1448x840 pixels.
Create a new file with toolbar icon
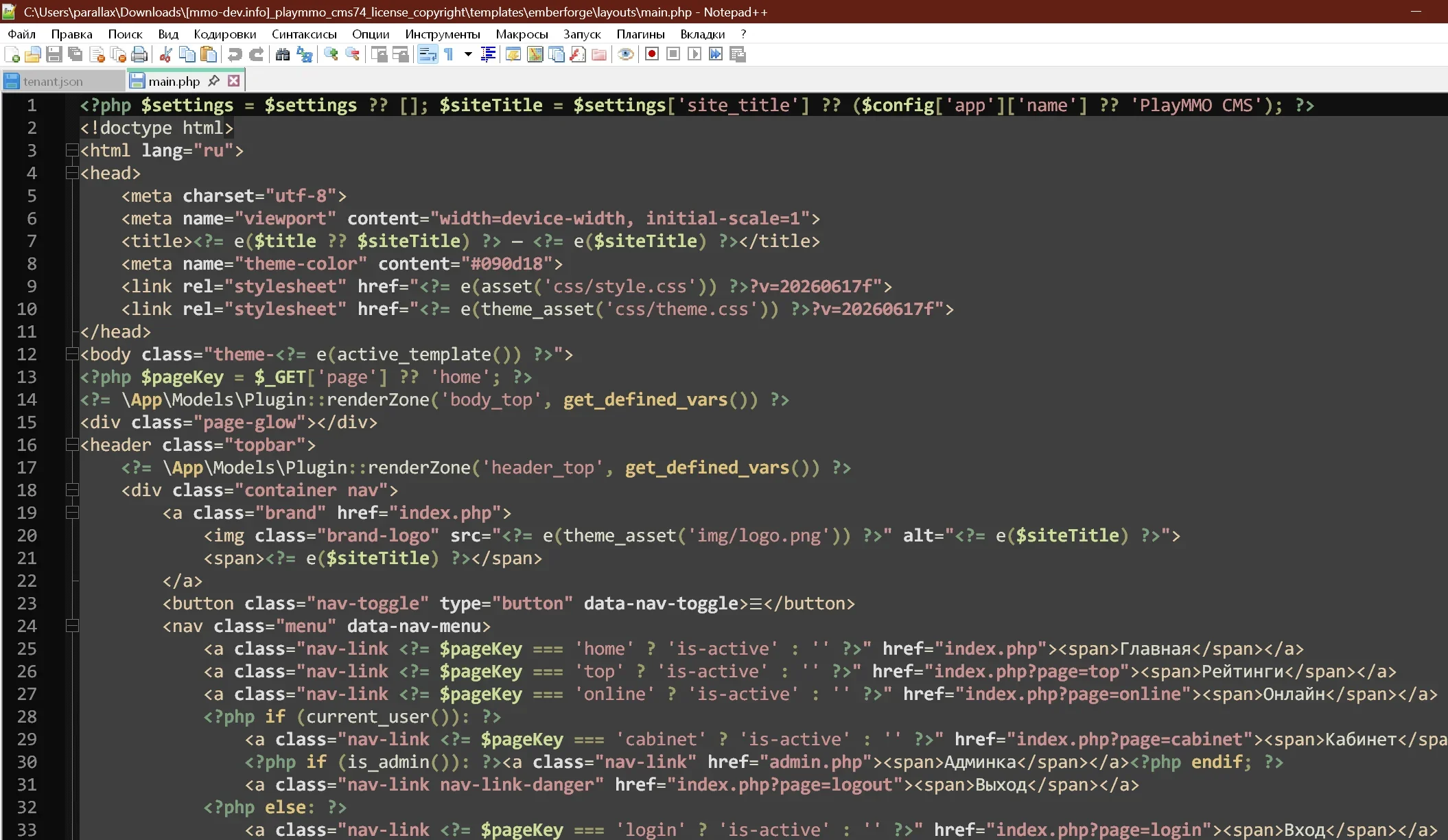12,55
